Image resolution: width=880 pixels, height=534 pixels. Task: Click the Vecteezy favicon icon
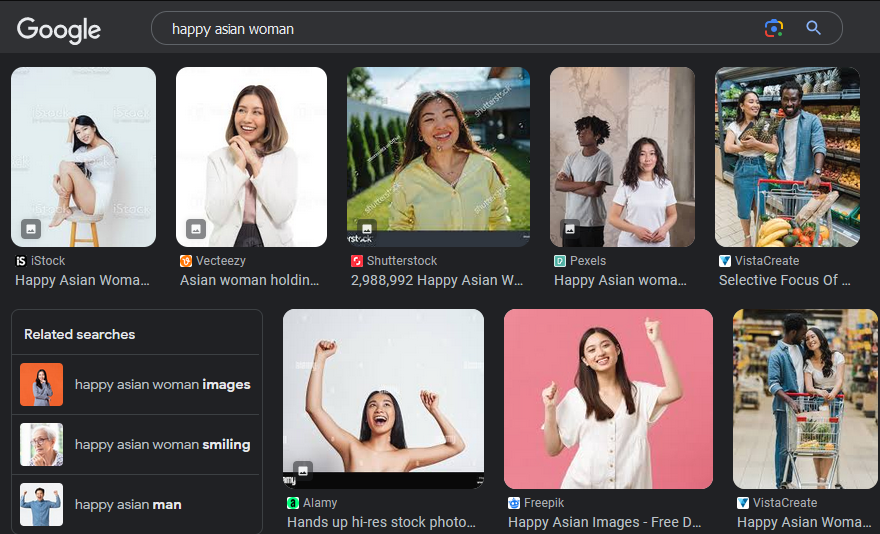(x=186, y=261)
